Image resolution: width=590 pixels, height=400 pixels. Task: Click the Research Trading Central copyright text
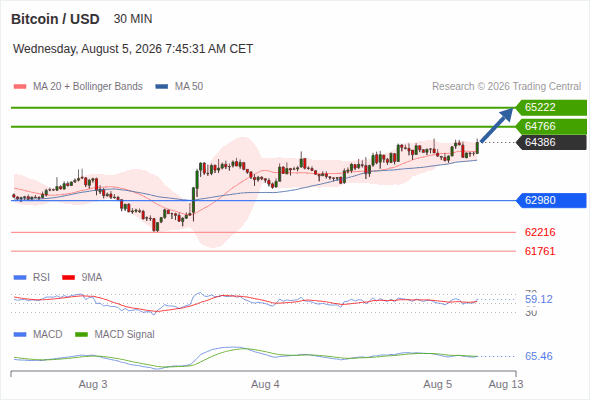point(506,87)
